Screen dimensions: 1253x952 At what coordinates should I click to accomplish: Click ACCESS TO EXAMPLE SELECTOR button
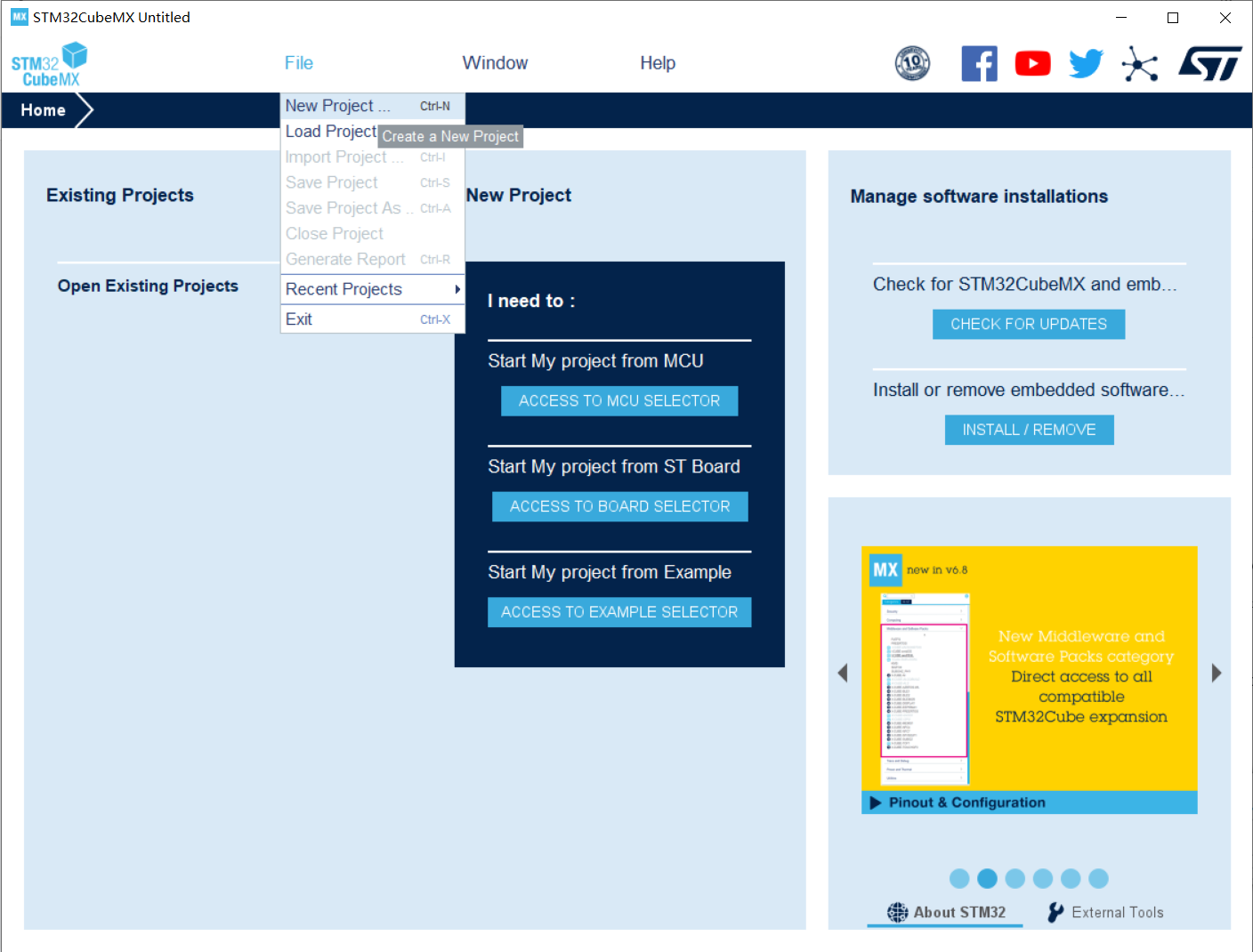(x=619, y=612)
